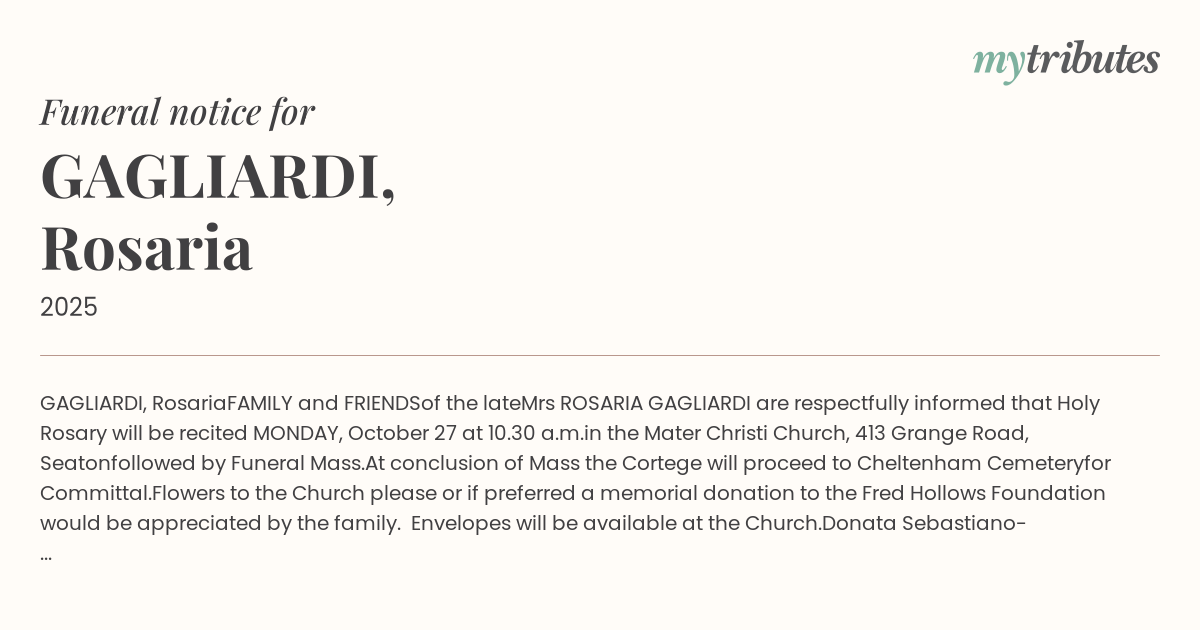Click the "Donata Sebastiano-" text
This screenshot has height=630, width=1200.
coord(924,523)
